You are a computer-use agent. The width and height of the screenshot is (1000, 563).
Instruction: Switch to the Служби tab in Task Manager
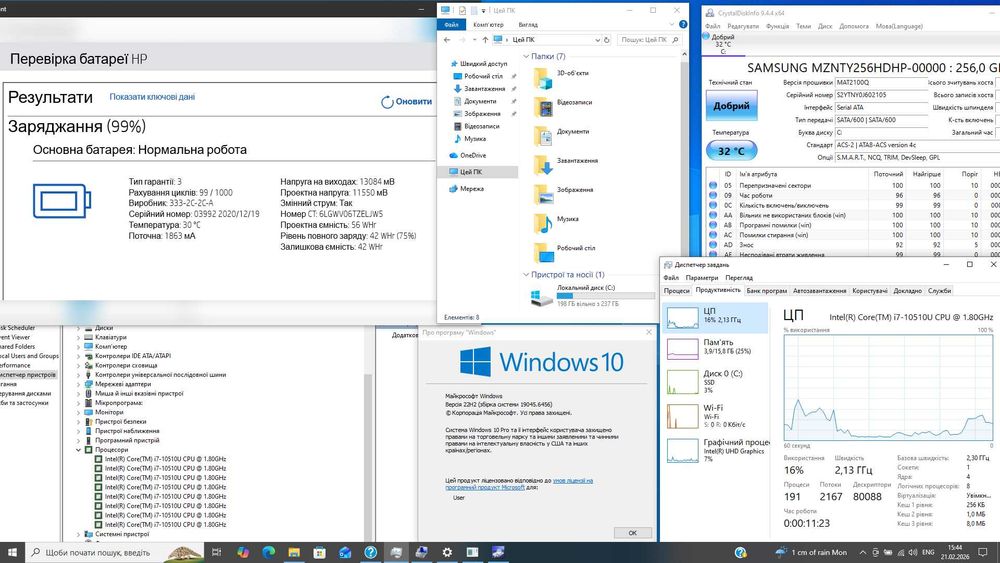tap(939, 291)
